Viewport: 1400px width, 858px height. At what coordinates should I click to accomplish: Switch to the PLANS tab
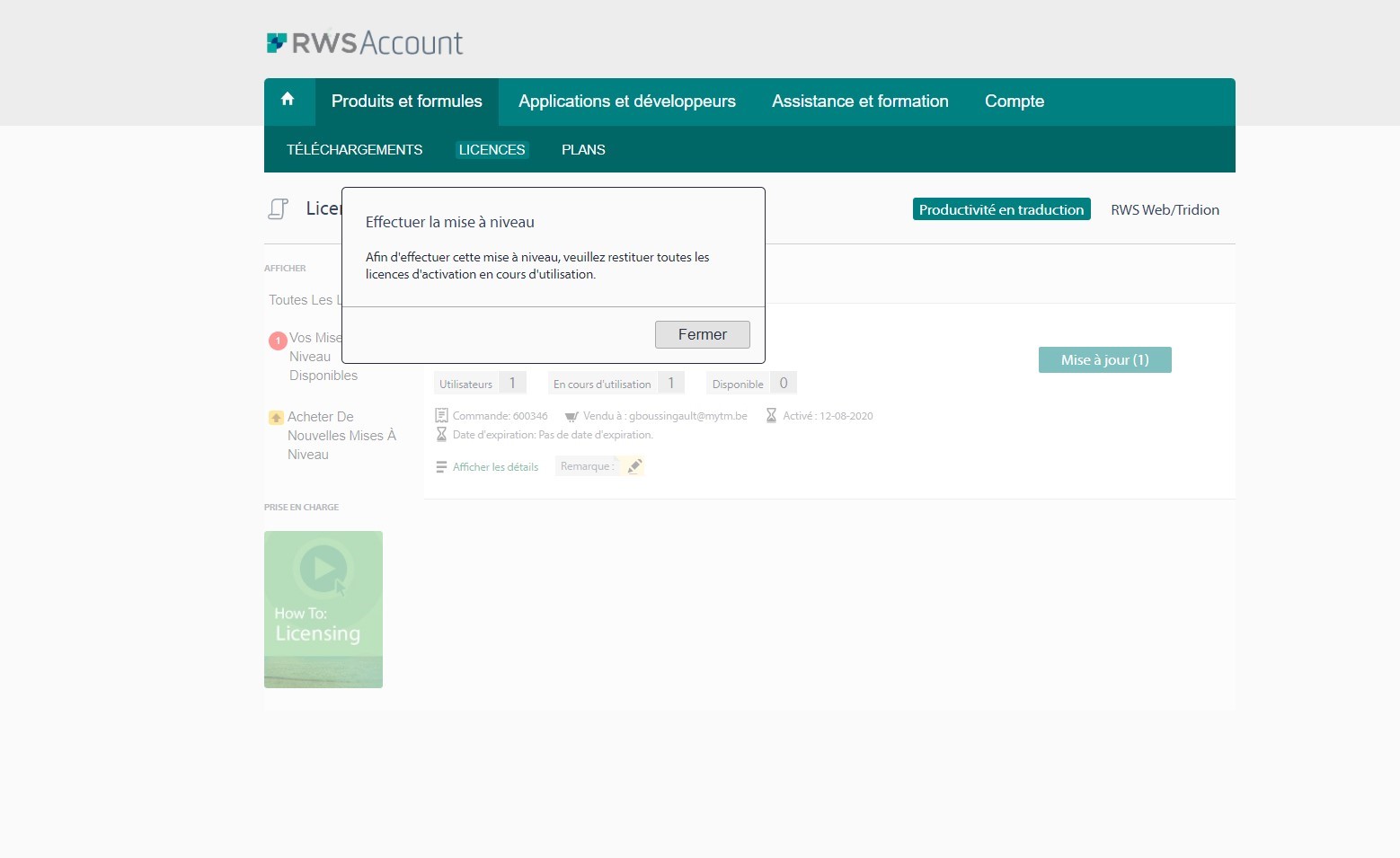coord(583,149)
